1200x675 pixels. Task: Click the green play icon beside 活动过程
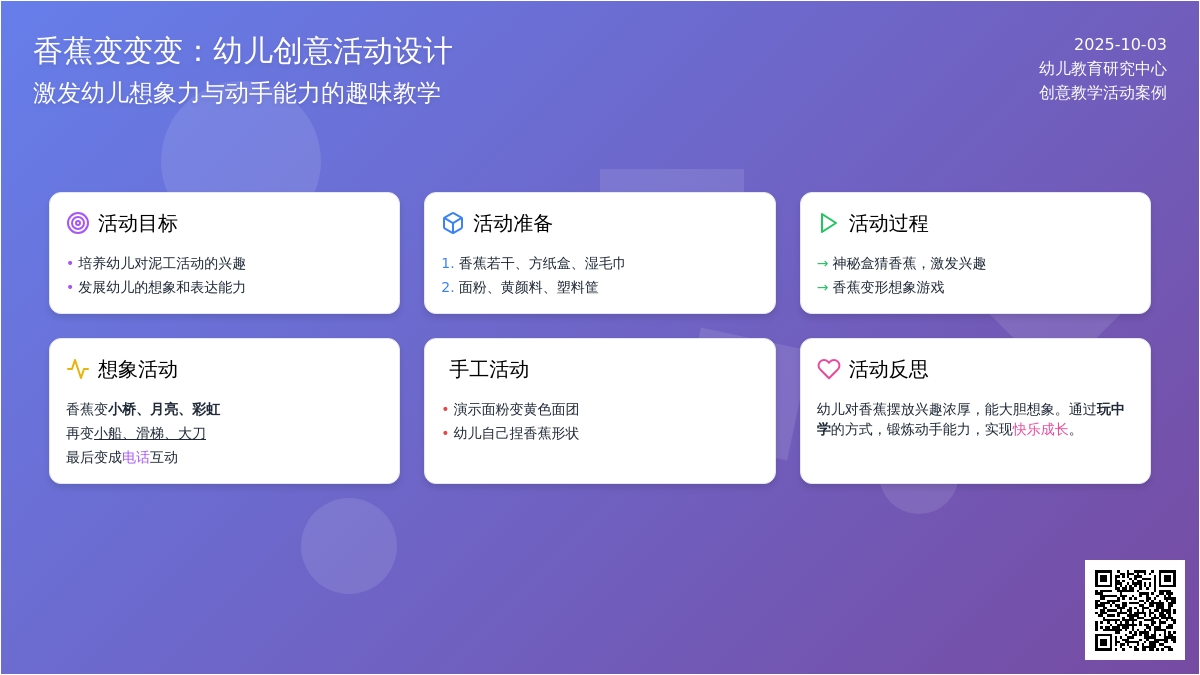coord(828,223)
